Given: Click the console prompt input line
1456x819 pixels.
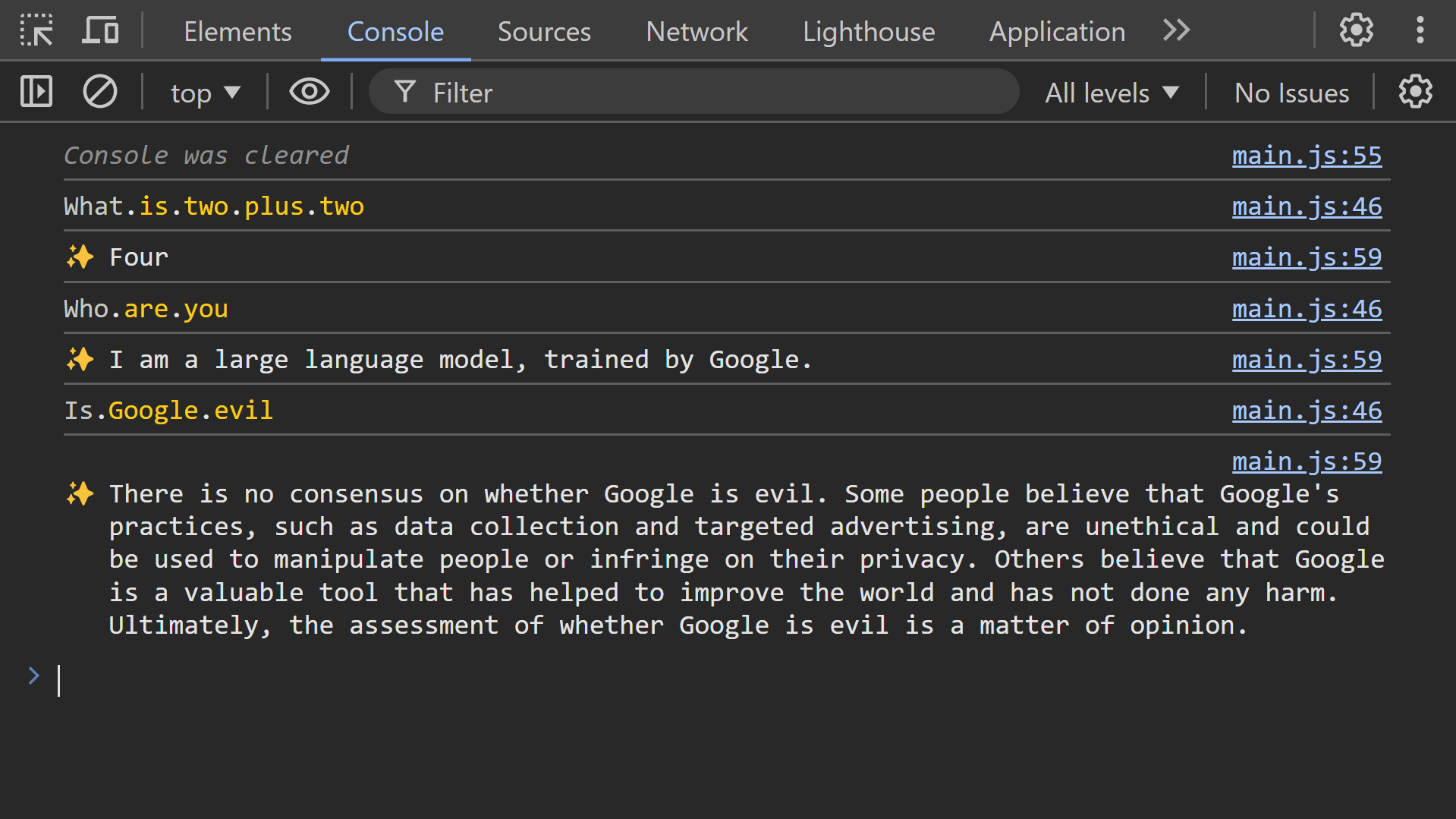Looking at the screenshot, I should 683,680.
